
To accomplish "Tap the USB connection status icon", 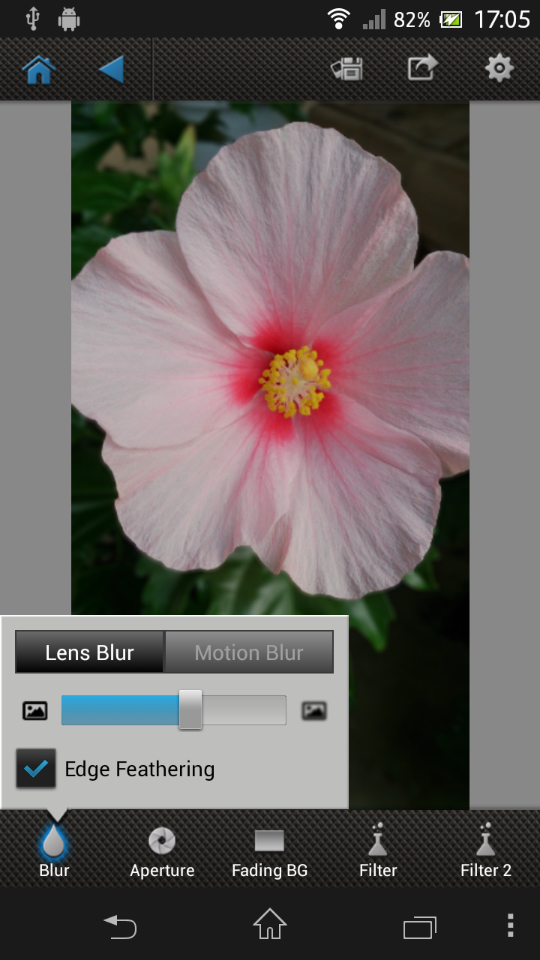I will [32, 19].
